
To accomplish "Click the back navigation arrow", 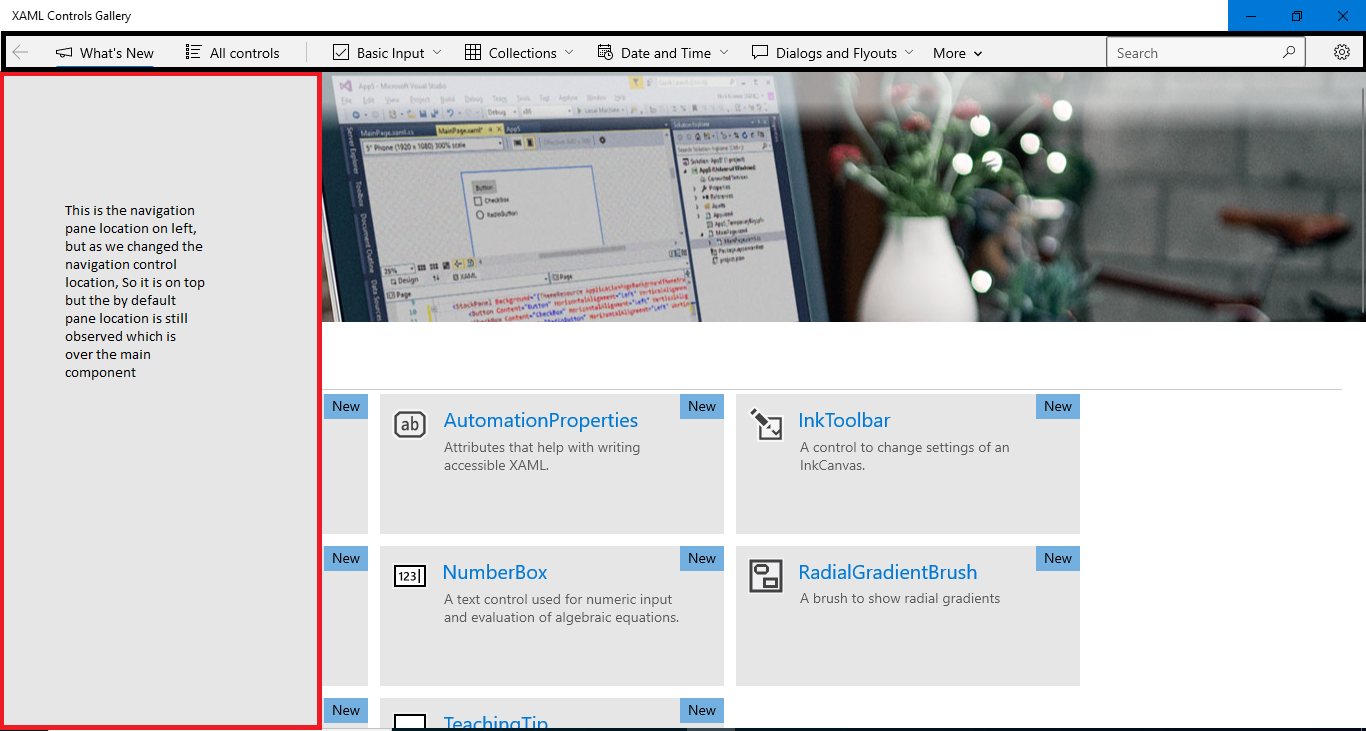I will [21, 52].
